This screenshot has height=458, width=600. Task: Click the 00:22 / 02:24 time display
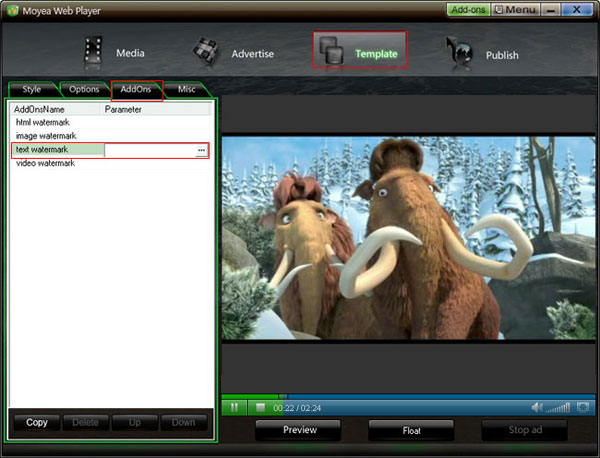[297, 408]
